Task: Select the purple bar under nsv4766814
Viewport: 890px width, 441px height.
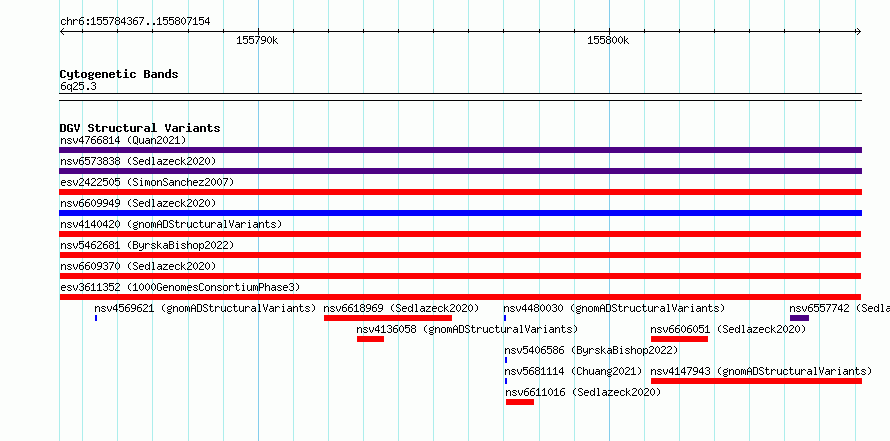Action: (x=460, y=150)
